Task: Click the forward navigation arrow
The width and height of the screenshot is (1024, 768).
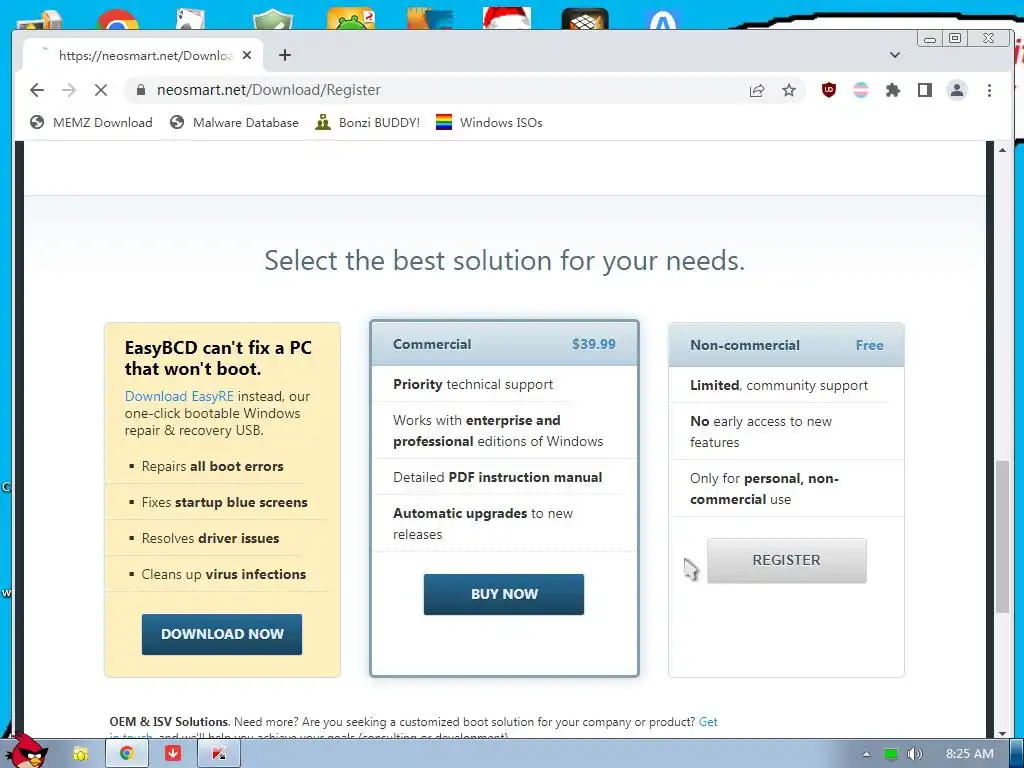Action: (x=69, y=90)
